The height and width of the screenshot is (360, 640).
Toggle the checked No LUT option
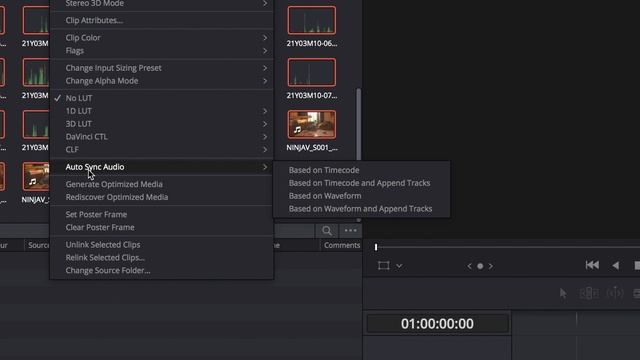(x=162, y=98)
